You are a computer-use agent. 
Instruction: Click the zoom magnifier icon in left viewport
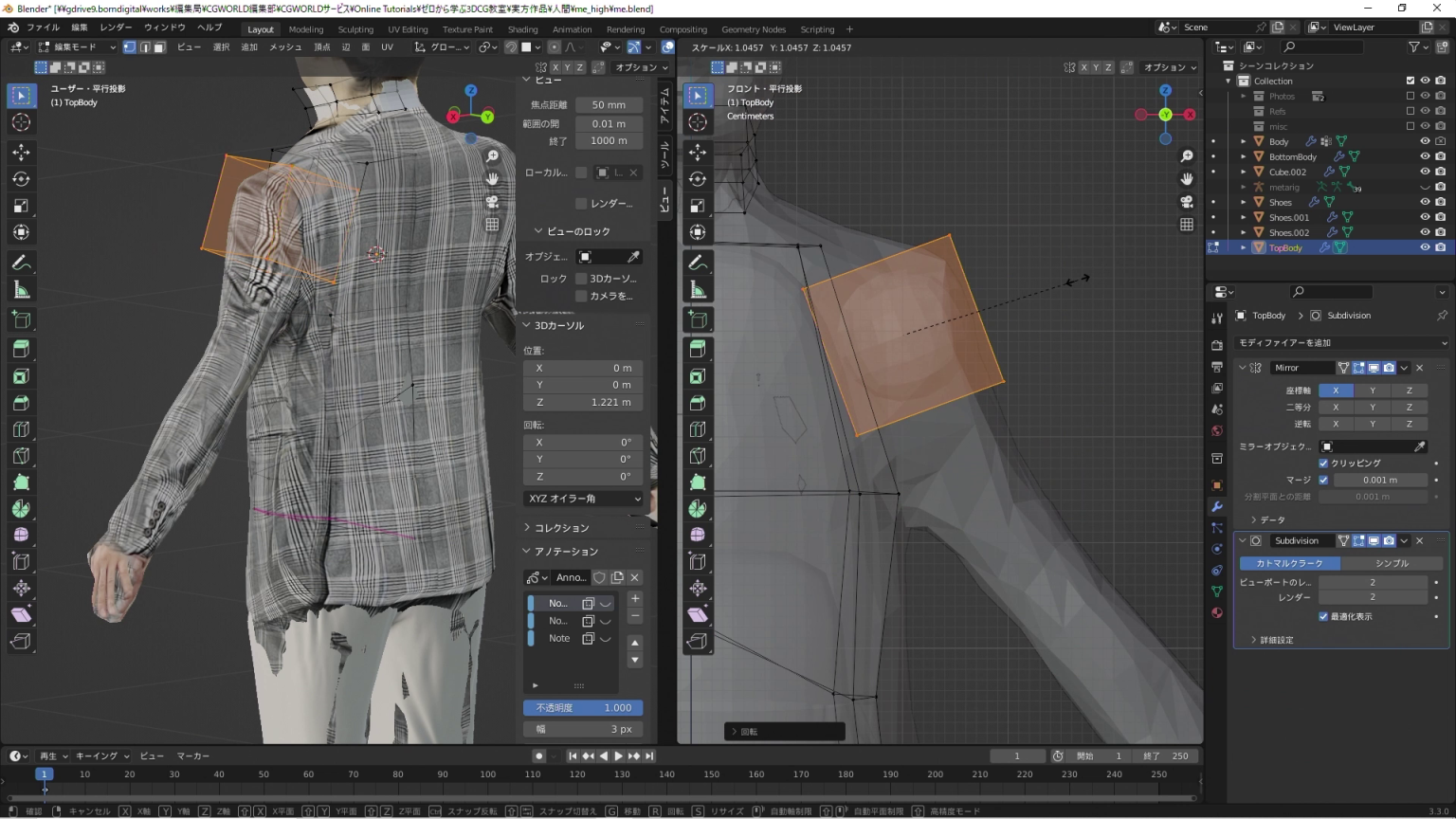(x=493, y=156)
